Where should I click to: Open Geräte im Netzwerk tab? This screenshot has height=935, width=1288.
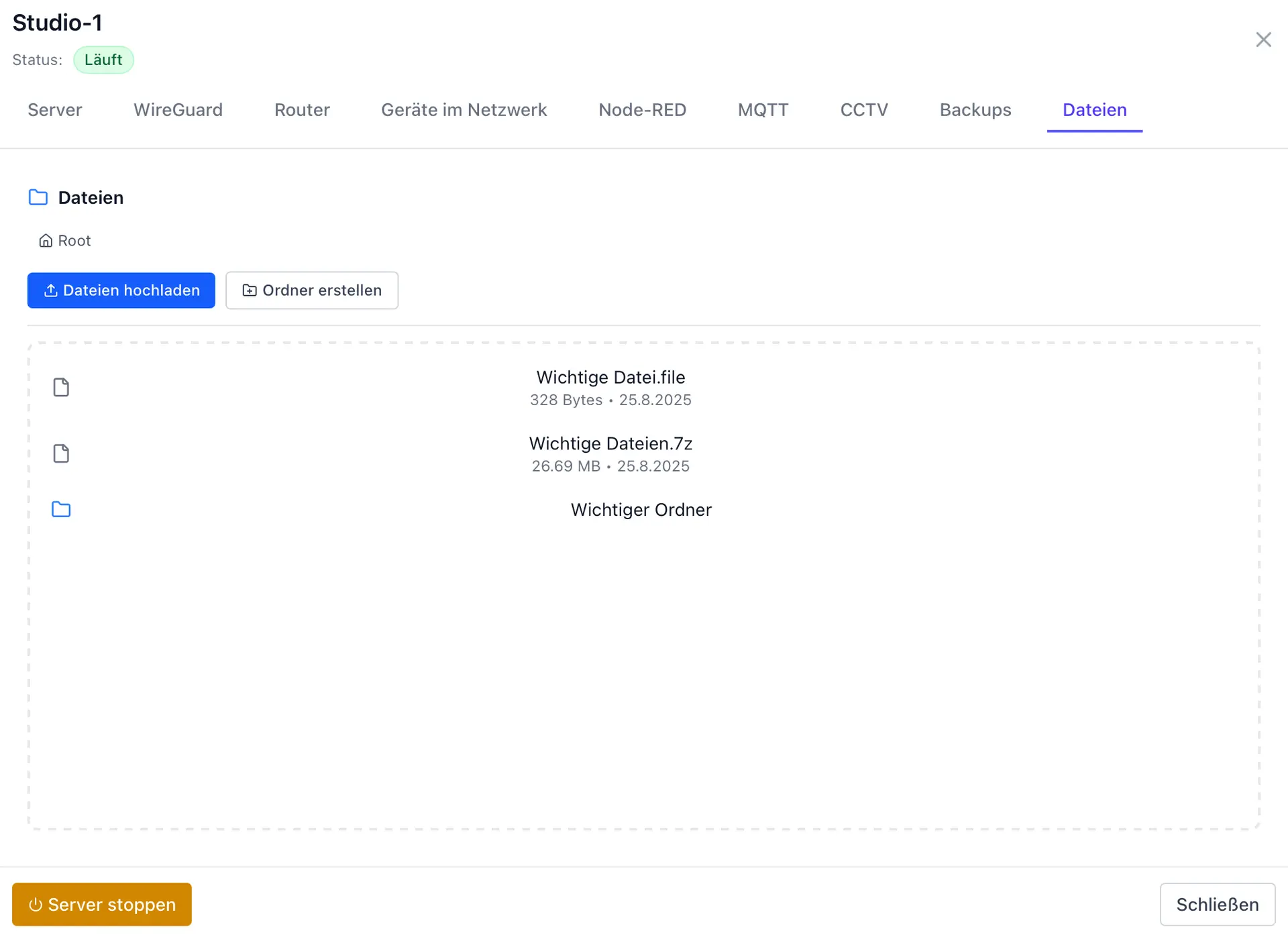tap(464, 110)
